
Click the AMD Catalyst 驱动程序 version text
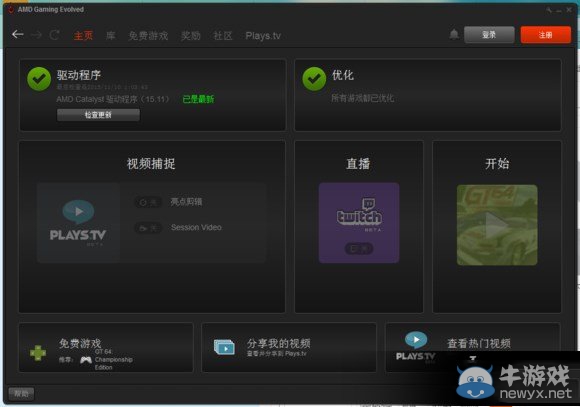point(113,99)
